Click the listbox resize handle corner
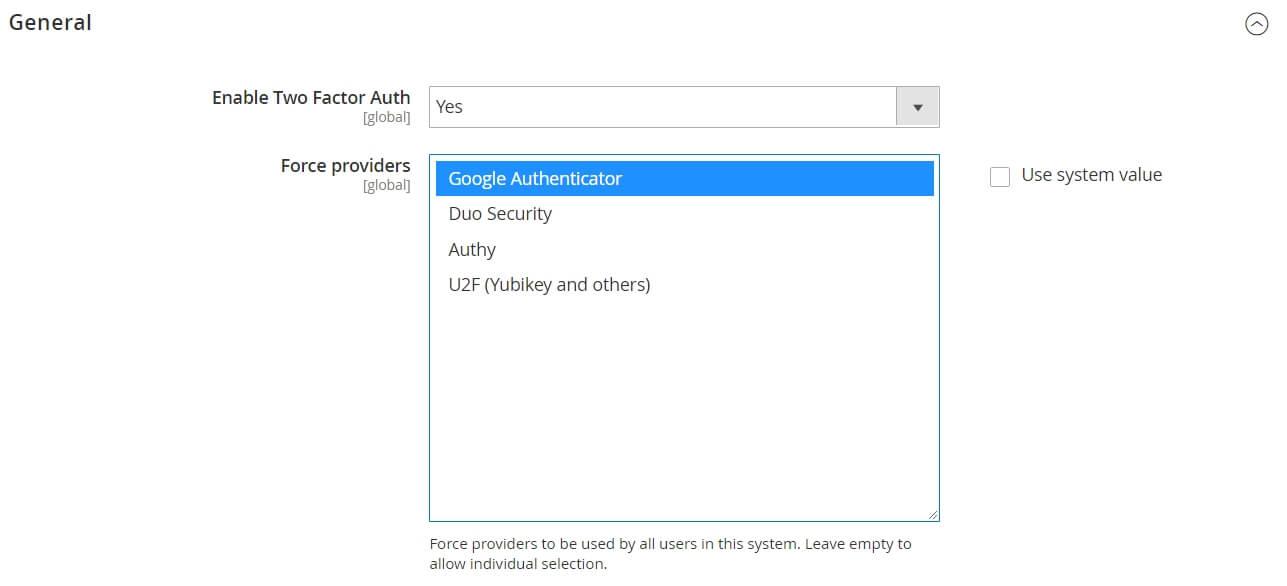1287x586 pixels. [x=932, y=514]
